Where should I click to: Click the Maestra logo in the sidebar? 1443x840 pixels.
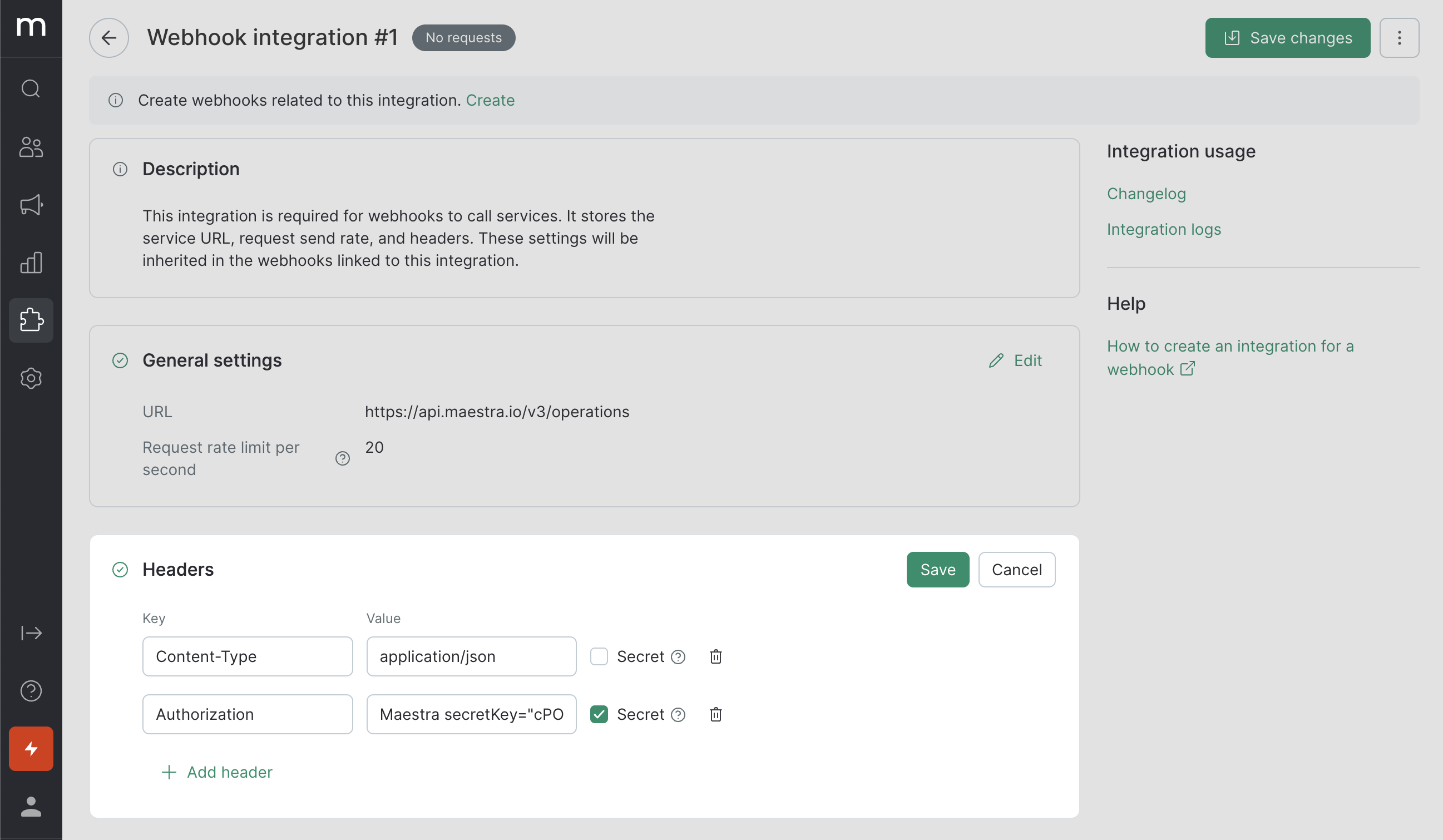tap(31, 27)
